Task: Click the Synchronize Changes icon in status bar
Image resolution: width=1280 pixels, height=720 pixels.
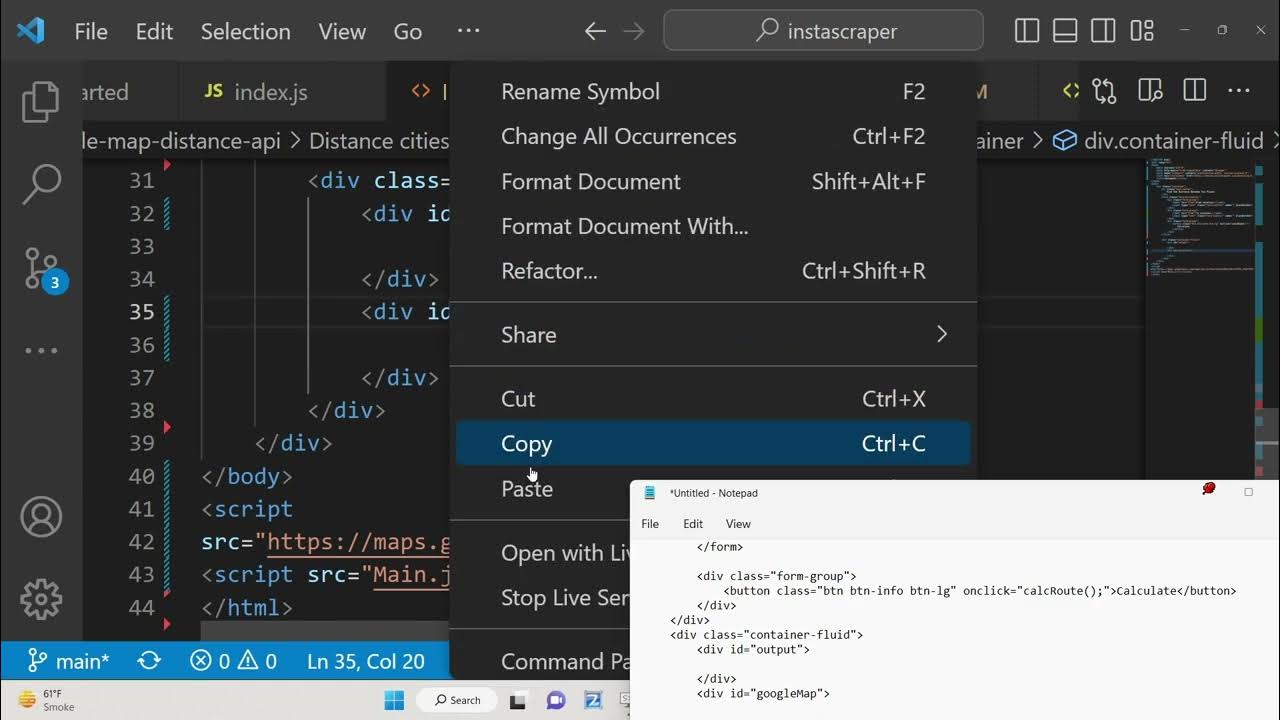Action: [149, 661]
